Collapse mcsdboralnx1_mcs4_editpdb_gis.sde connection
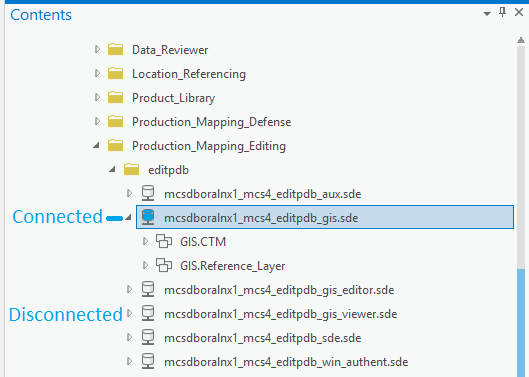This screenshot has width=529, height=377. pos(128,218)
